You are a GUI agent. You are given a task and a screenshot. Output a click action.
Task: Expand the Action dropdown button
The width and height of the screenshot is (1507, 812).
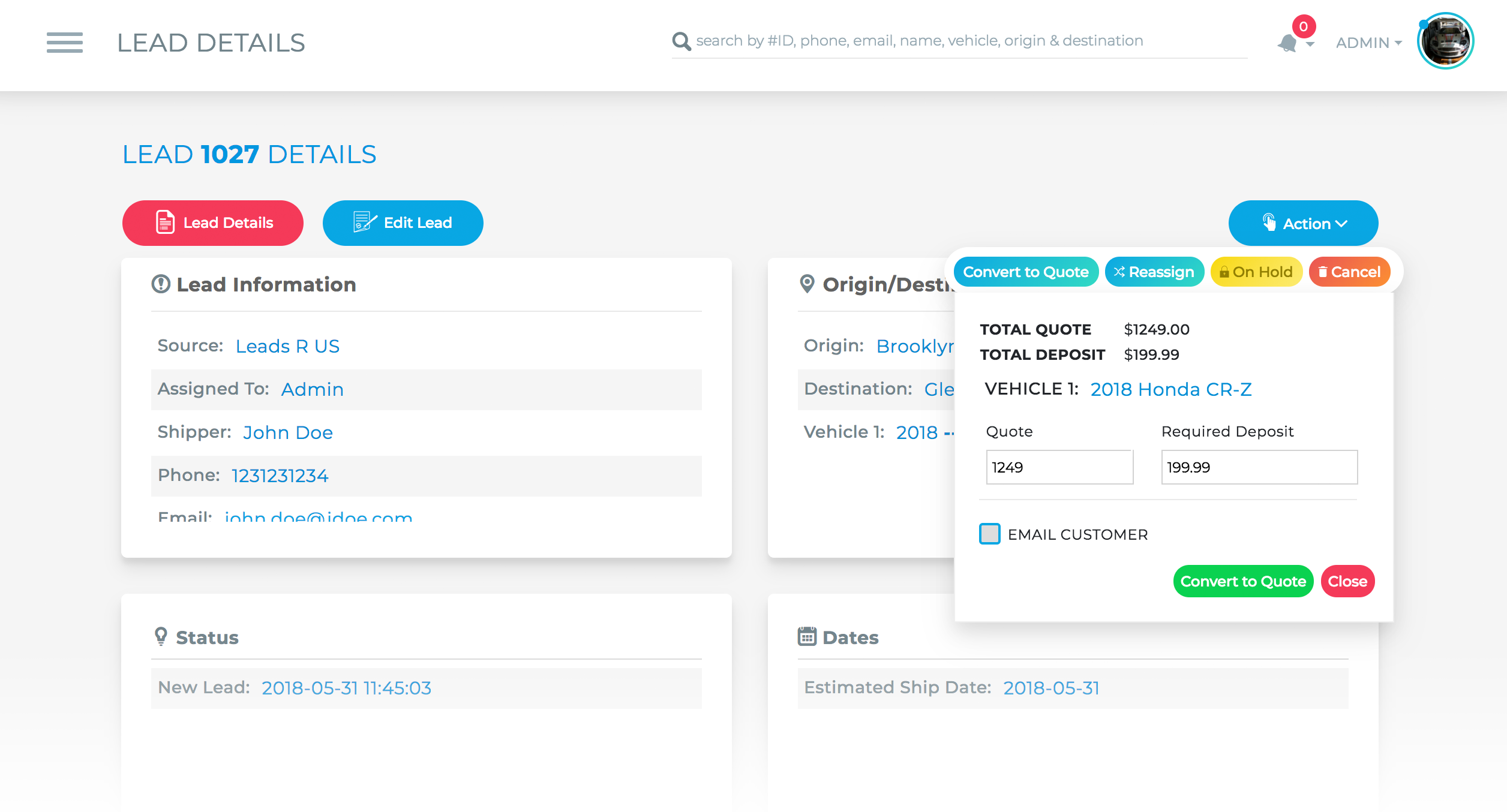1303,223
